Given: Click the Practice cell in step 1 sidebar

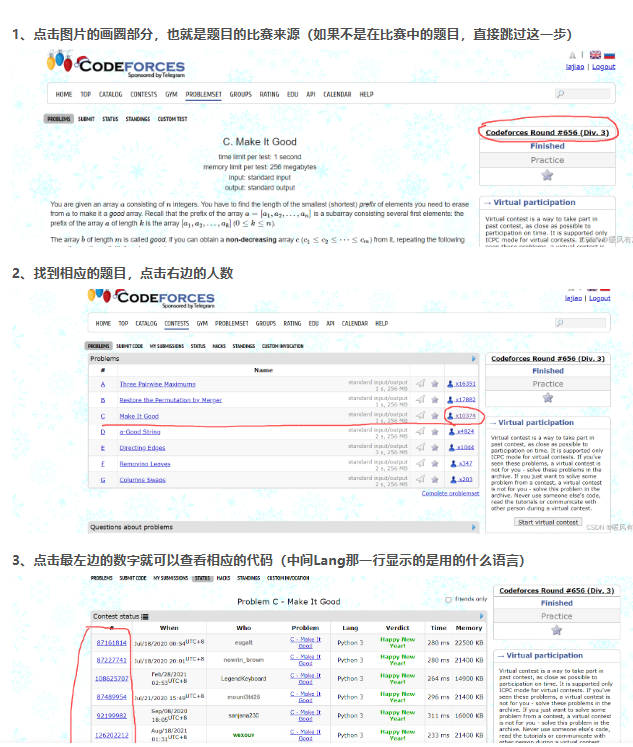Looking at the screenshot, I should [547, 160].
